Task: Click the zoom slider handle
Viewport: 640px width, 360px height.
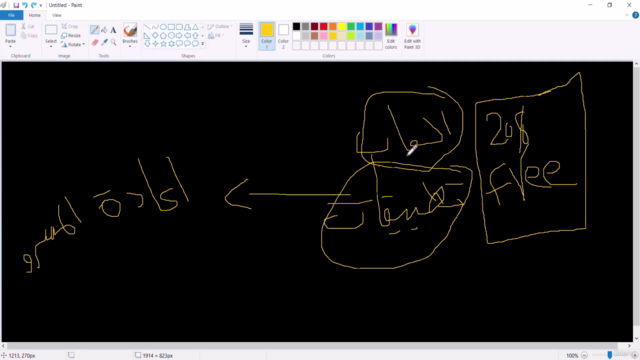Action: point(610,355)
